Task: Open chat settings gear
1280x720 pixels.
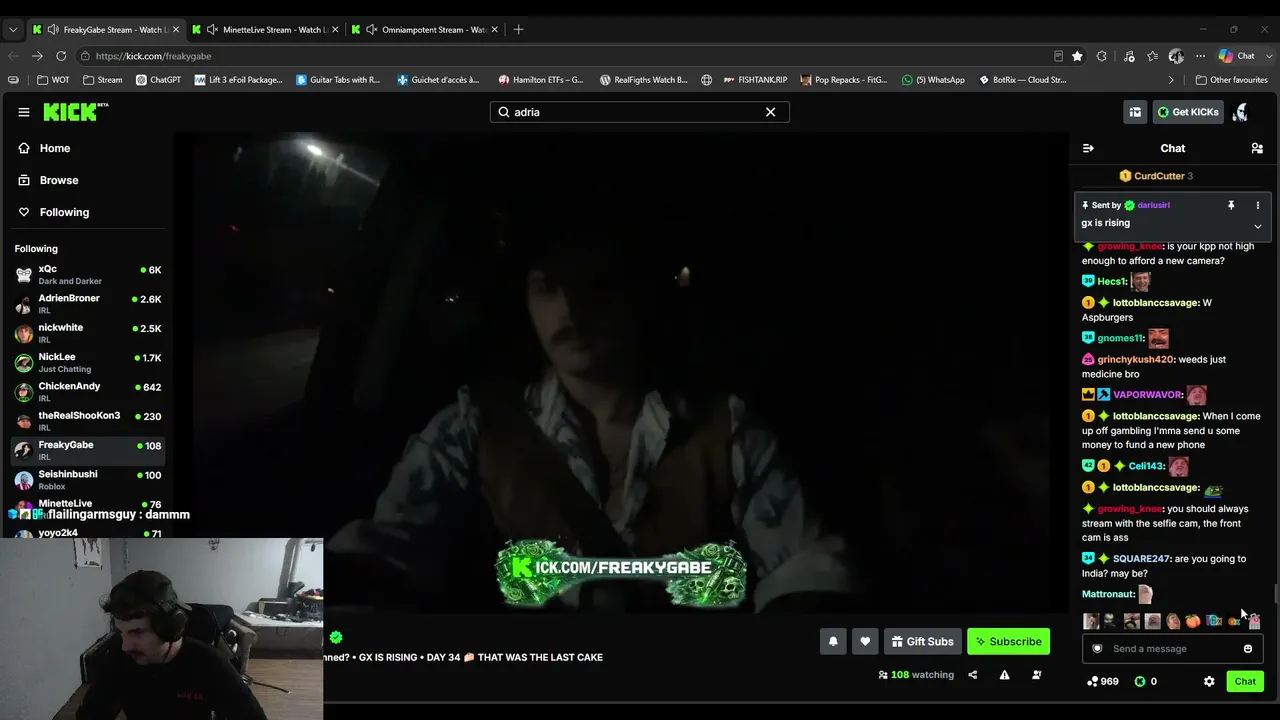Action: coord(1209,682)
